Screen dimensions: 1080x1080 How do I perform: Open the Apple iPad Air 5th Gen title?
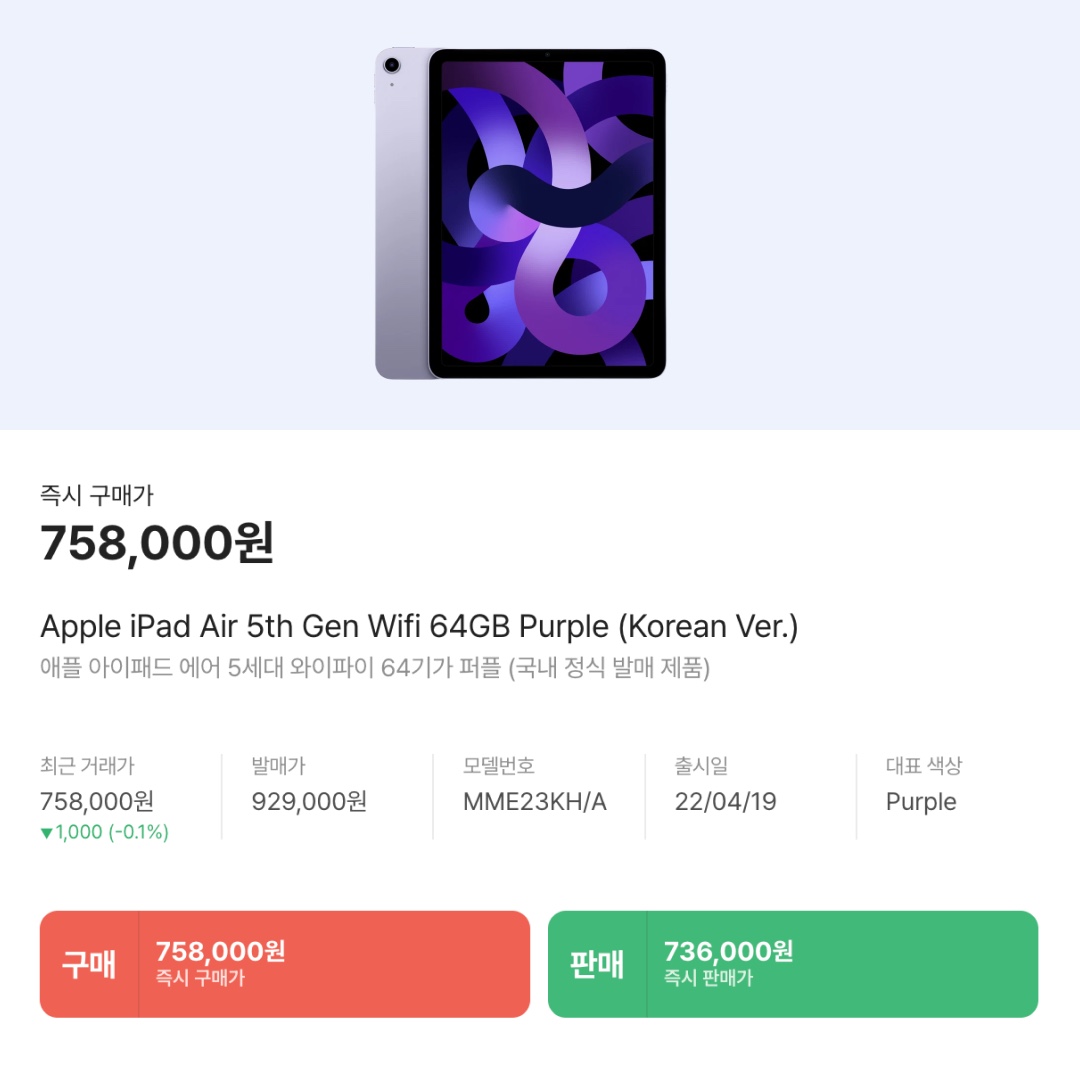(x=419, y=627)
